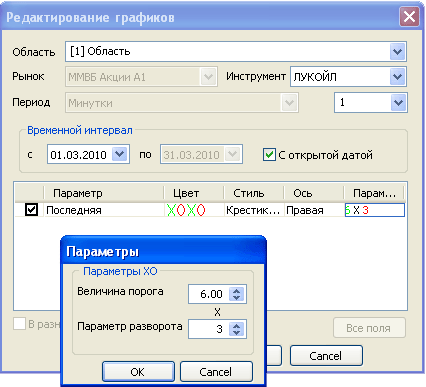Select the Крестик style cell in Стиль column
This screenshot has height=387, width=426.
(254, 210)
